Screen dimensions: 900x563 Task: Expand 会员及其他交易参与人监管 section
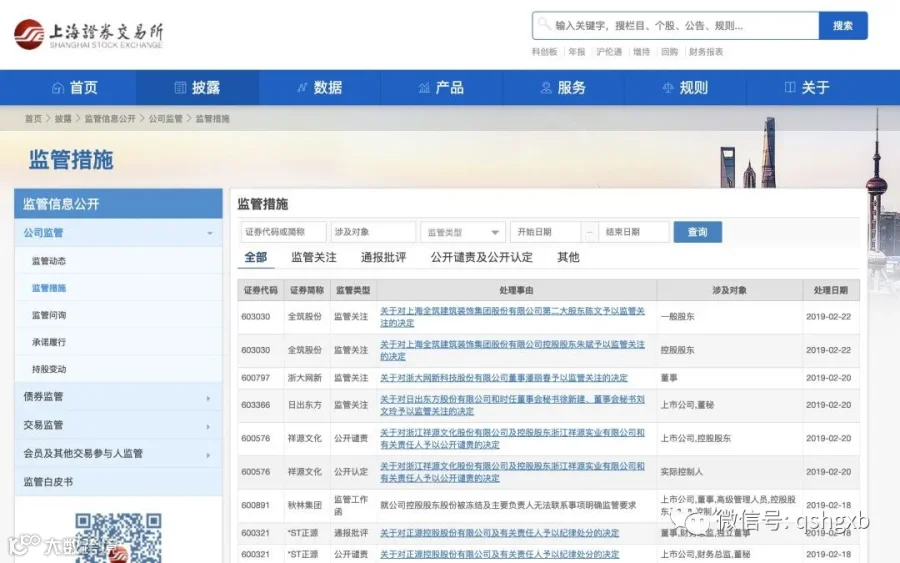click(118, 453)
